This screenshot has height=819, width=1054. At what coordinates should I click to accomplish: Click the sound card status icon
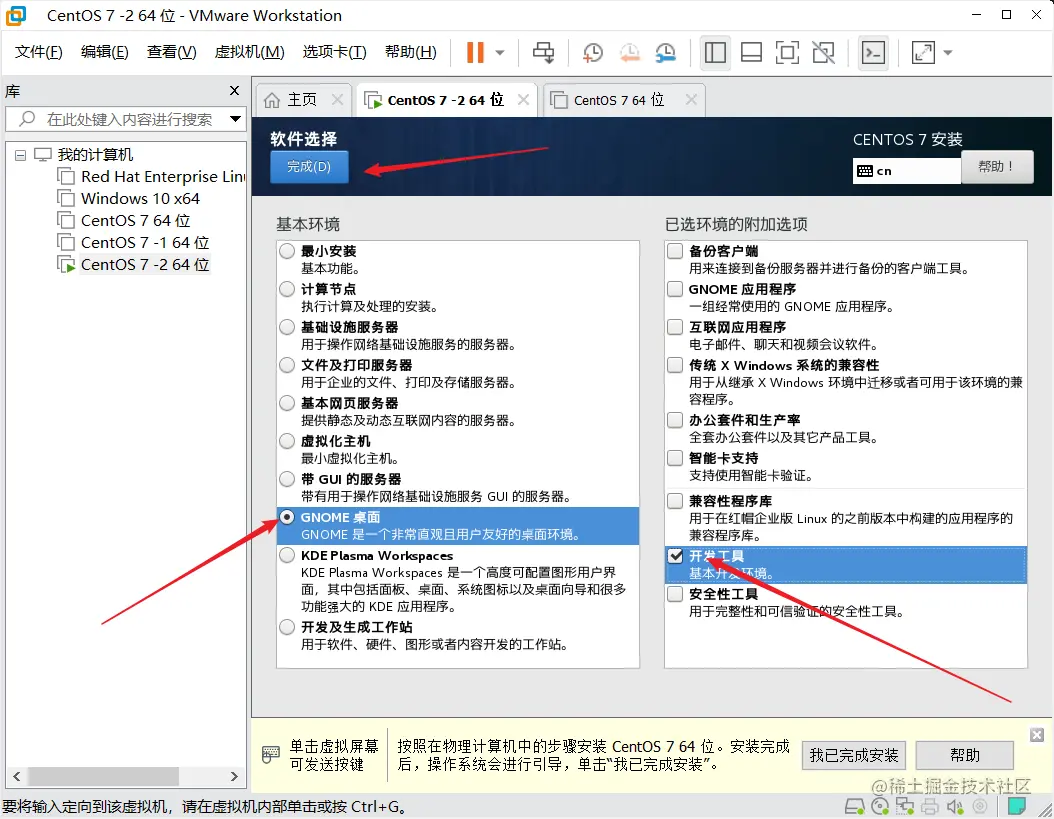coord(955,806)
